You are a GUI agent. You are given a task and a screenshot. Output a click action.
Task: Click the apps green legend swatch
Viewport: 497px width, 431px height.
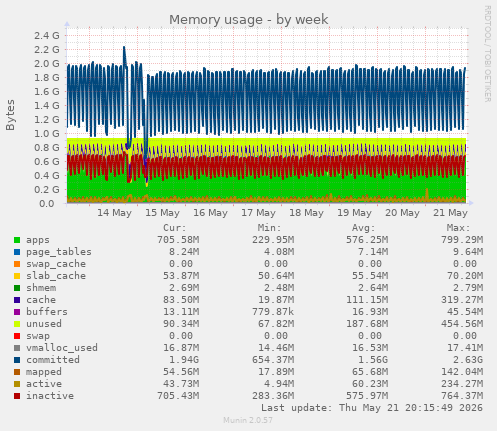click(x=17, y=240)
